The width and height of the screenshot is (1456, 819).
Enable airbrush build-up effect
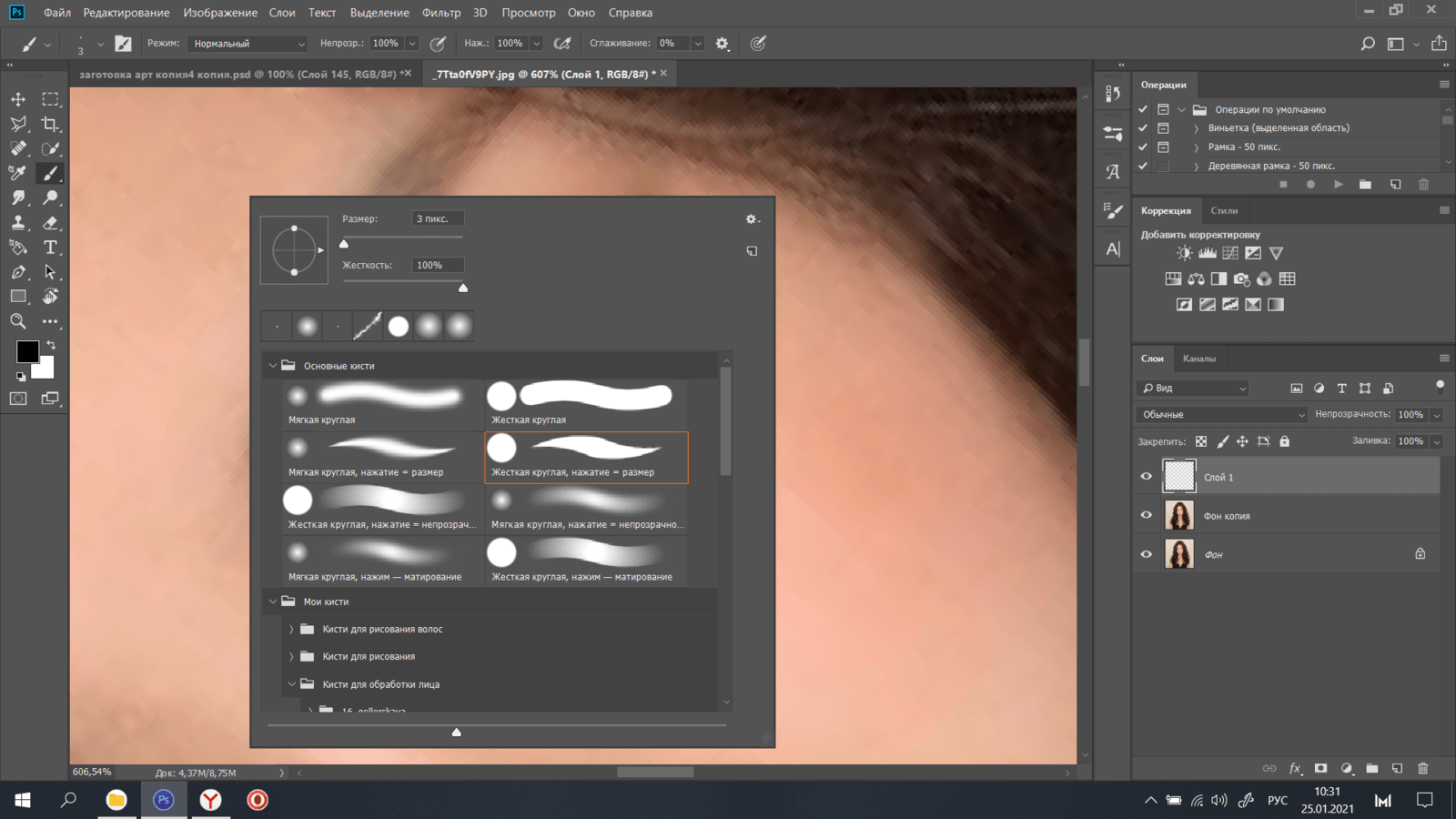coord(562,44)
